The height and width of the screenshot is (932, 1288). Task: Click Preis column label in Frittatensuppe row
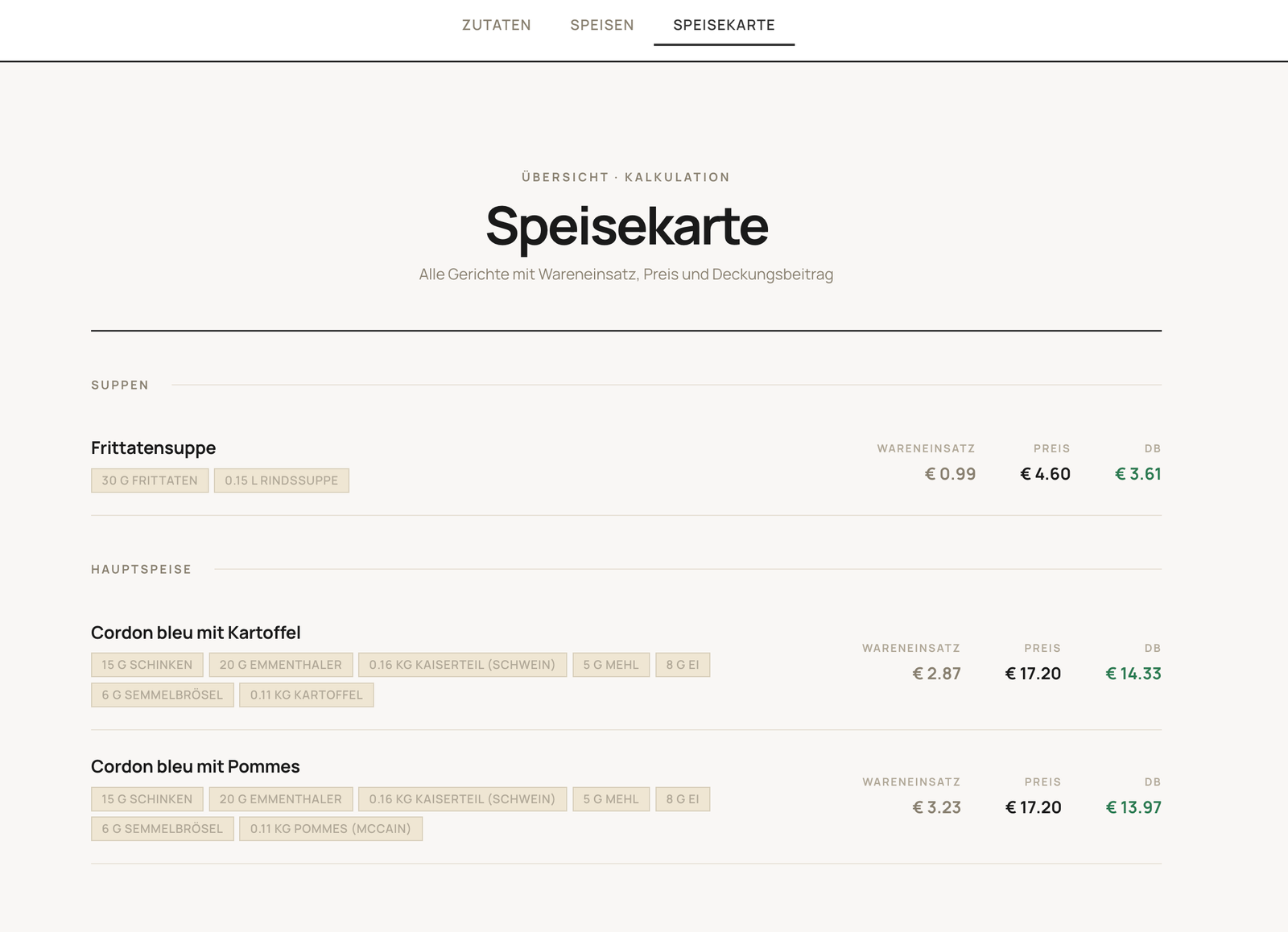click(1052, 448)
